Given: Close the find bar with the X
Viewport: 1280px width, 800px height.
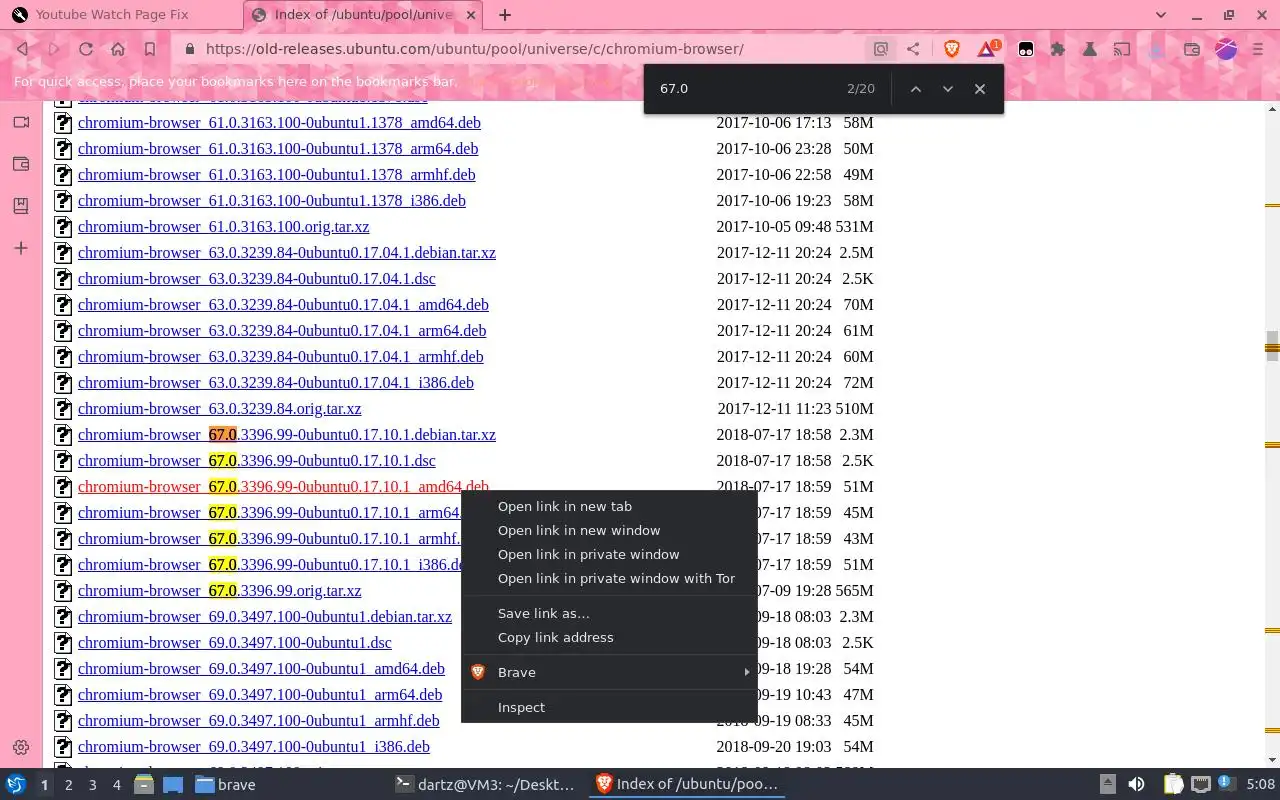Looking at the screenshot, I should point(980,89).
